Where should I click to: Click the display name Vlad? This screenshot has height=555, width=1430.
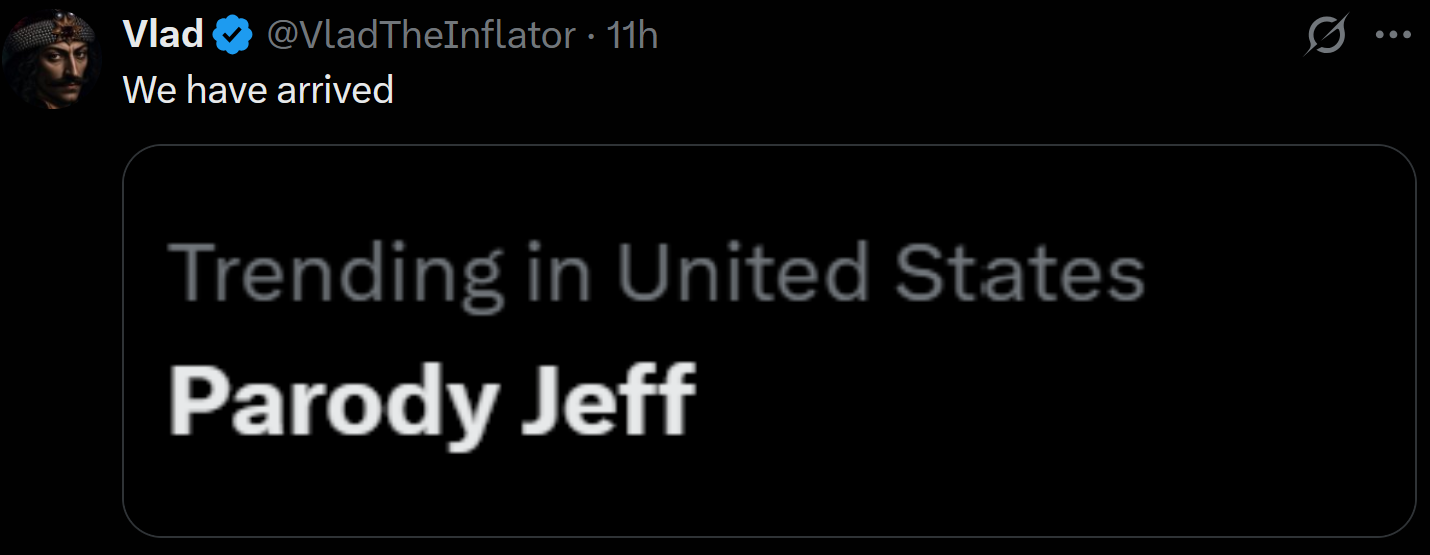pyautogui.click(x=164, y=35)
